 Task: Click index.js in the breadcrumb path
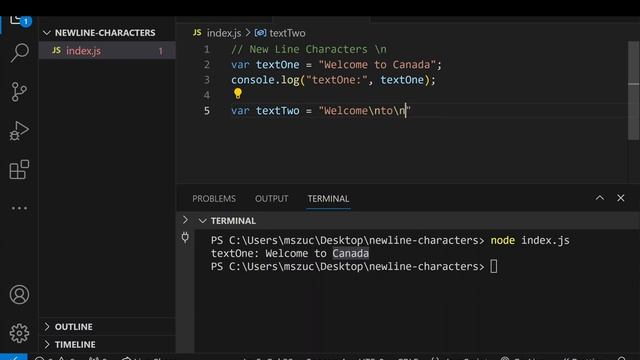[224, 33]
